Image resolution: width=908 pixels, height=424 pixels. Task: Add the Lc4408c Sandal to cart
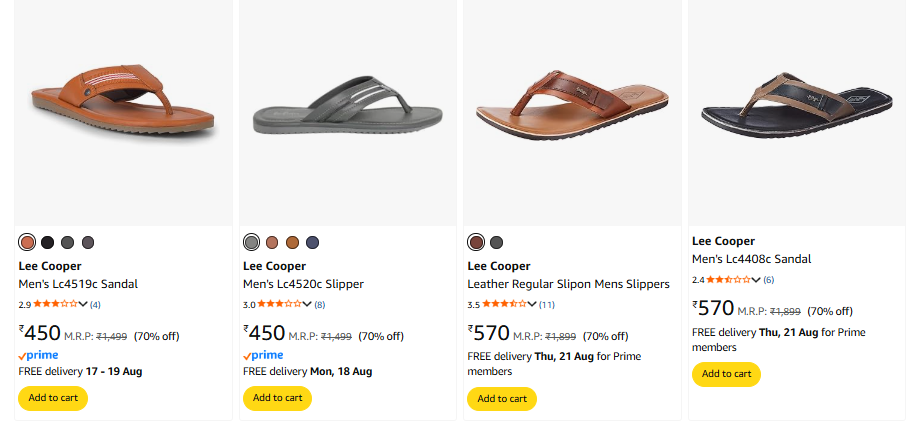click(x=726, y=374)
